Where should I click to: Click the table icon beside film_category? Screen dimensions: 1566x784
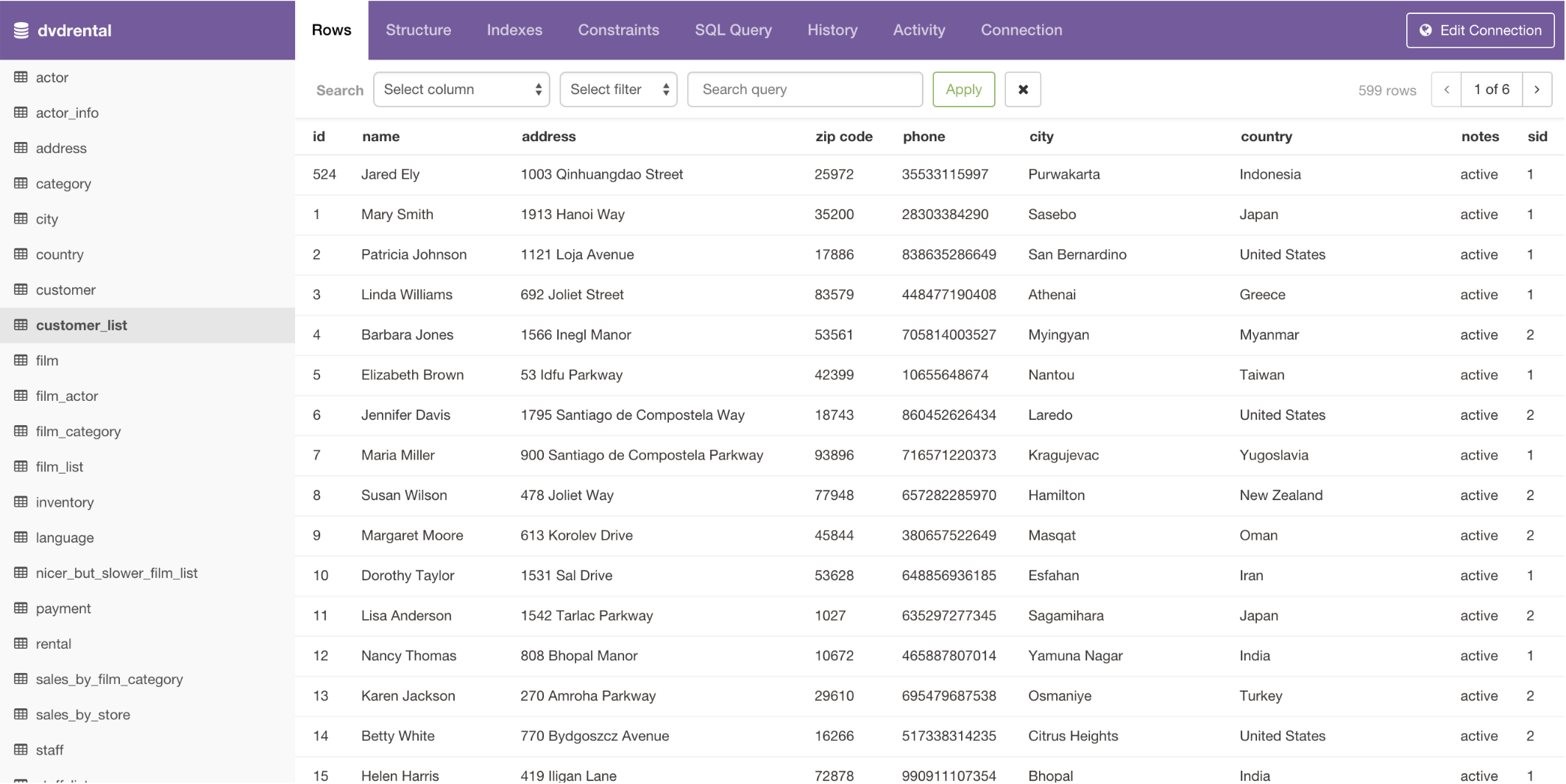pyautogui.click(x=21, y=431)
